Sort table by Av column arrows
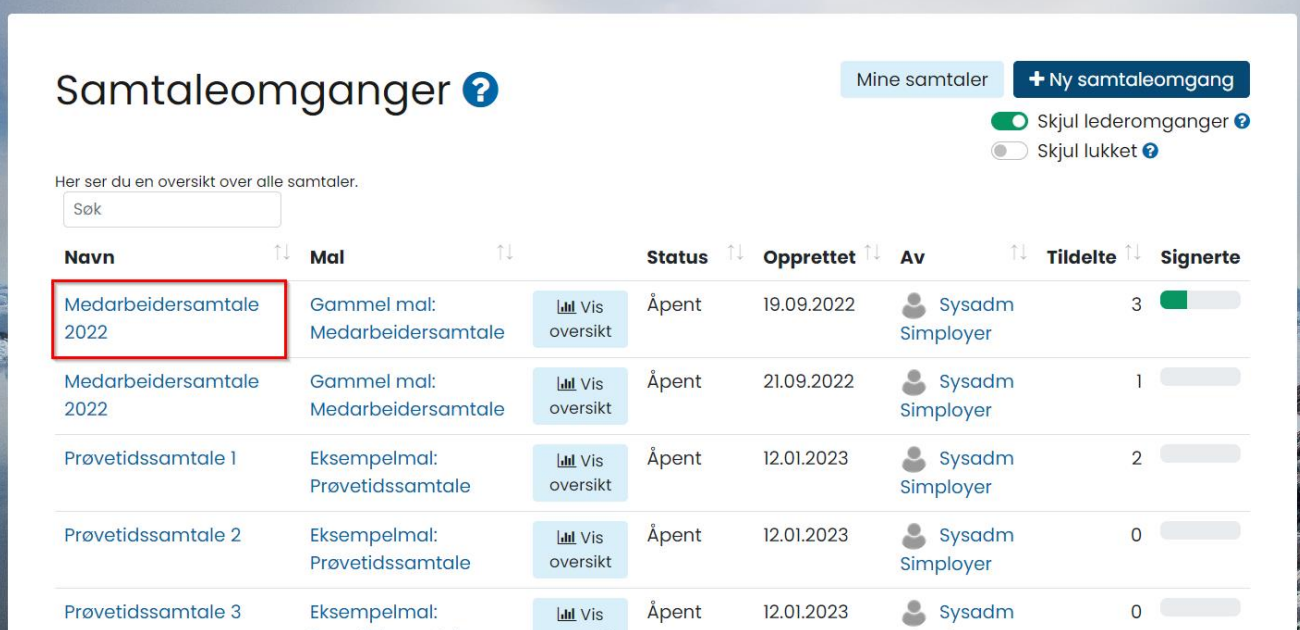 [x=1018, y=253]
